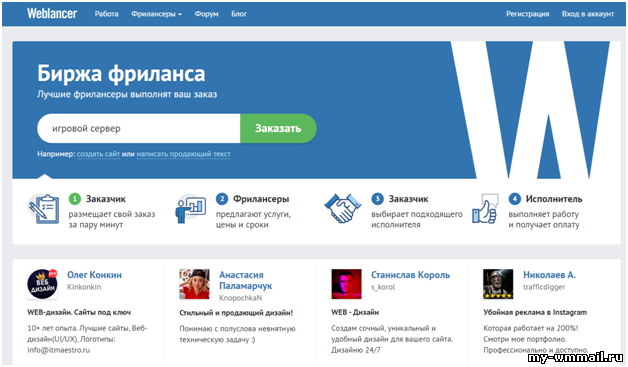Click Лучшие фрилансеры выполнят ваш заказ subtitle

pyautogui.click(x=127, y=95)
